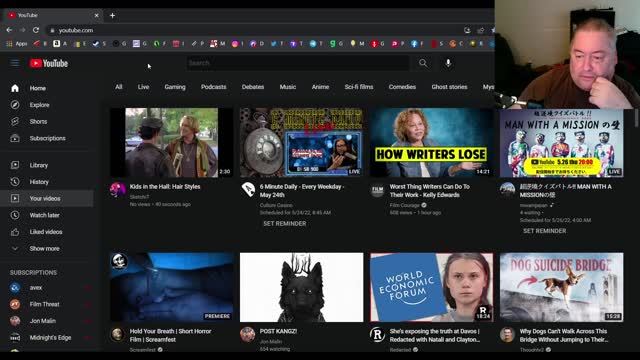
Task: Close the YouTube browser tab
Action: 96,16
